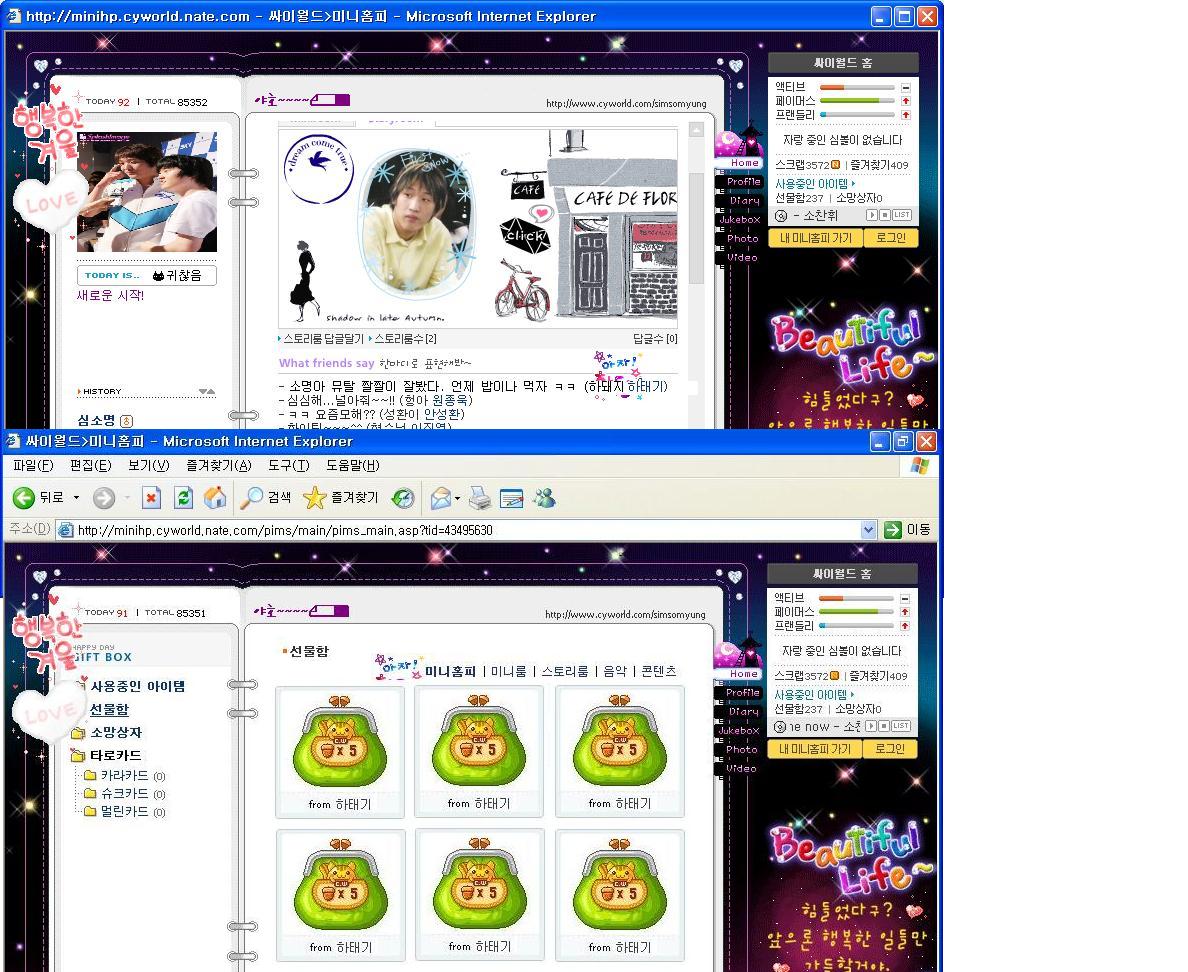The width and height of the screenshot is (1188, 972).
Task: Click the Stop icon in IE toolbar
Action: [152, 498]
